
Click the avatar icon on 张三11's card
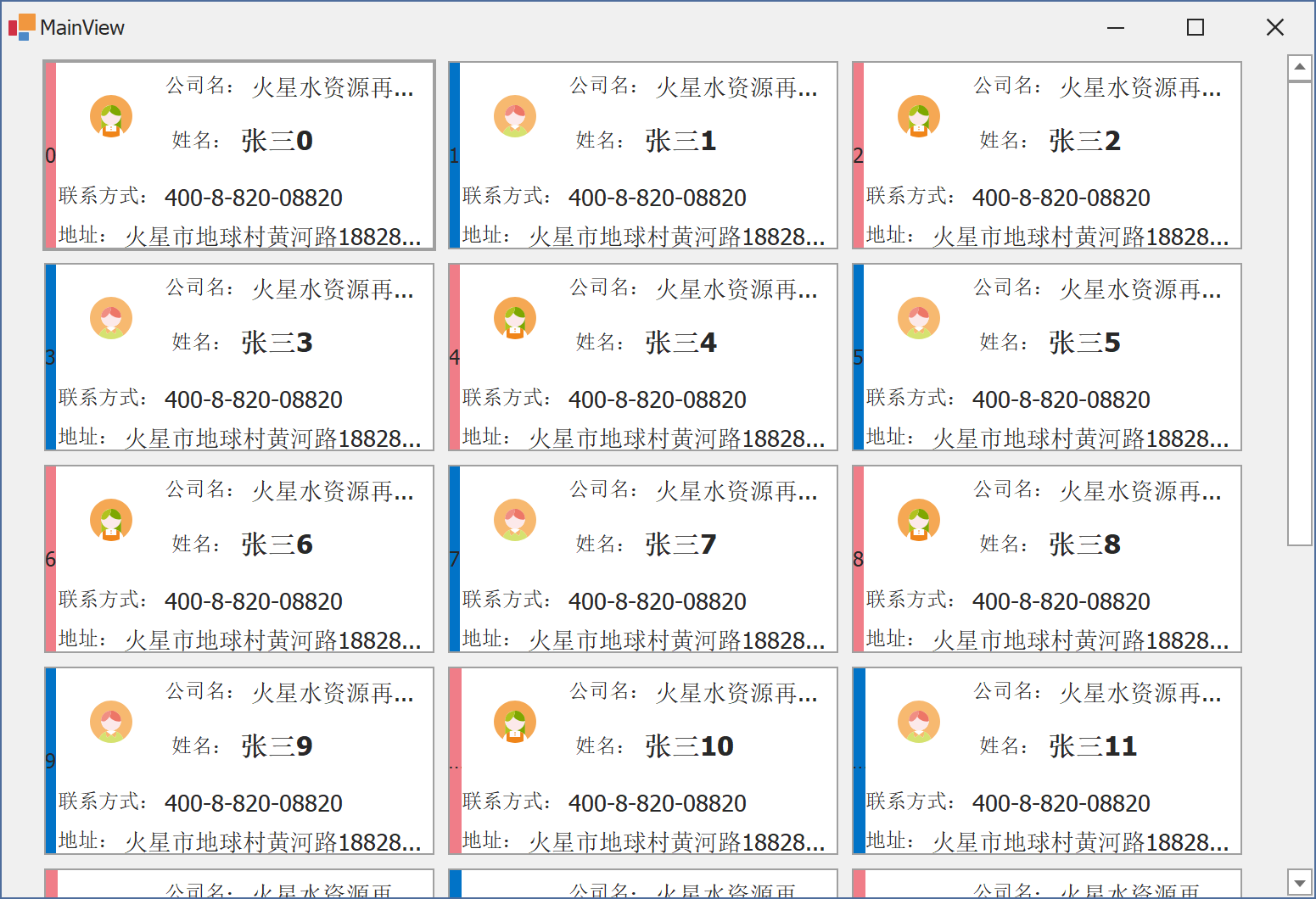coord(917,722)
